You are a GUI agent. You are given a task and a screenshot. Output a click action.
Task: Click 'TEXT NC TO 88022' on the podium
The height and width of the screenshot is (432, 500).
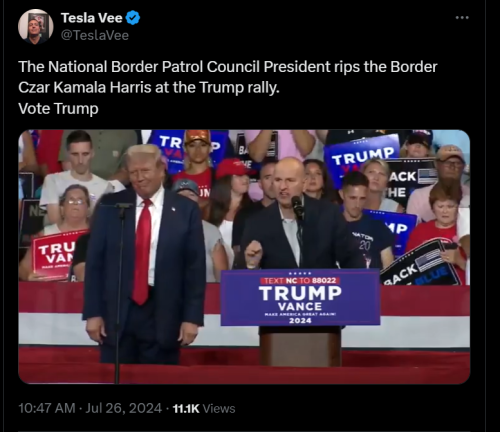click(x=300, y=281)
